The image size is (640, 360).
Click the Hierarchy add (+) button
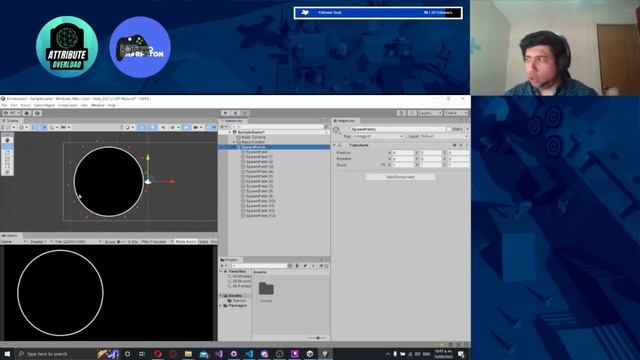223,127
